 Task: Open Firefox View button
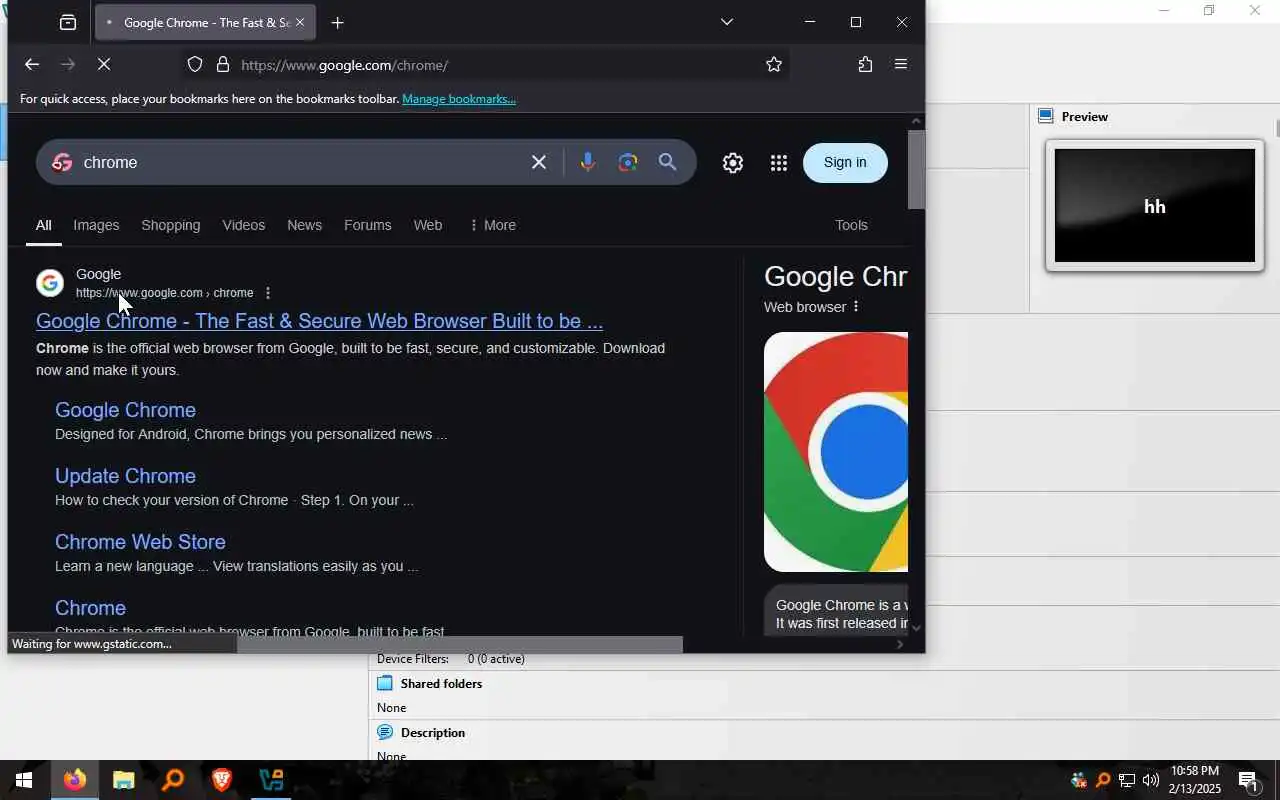(68, 22)
